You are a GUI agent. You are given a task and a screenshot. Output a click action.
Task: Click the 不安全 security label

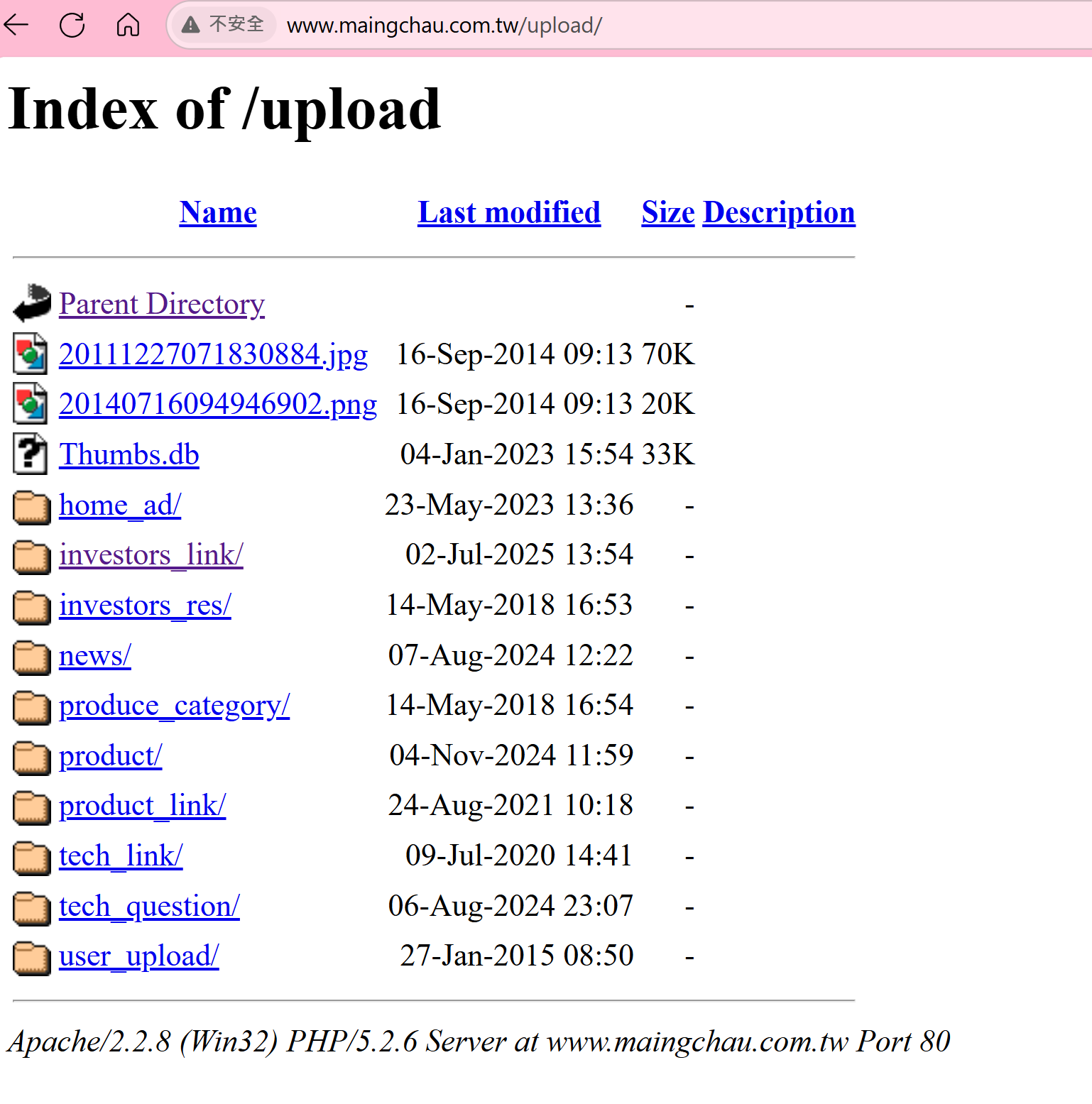point(236,24)
